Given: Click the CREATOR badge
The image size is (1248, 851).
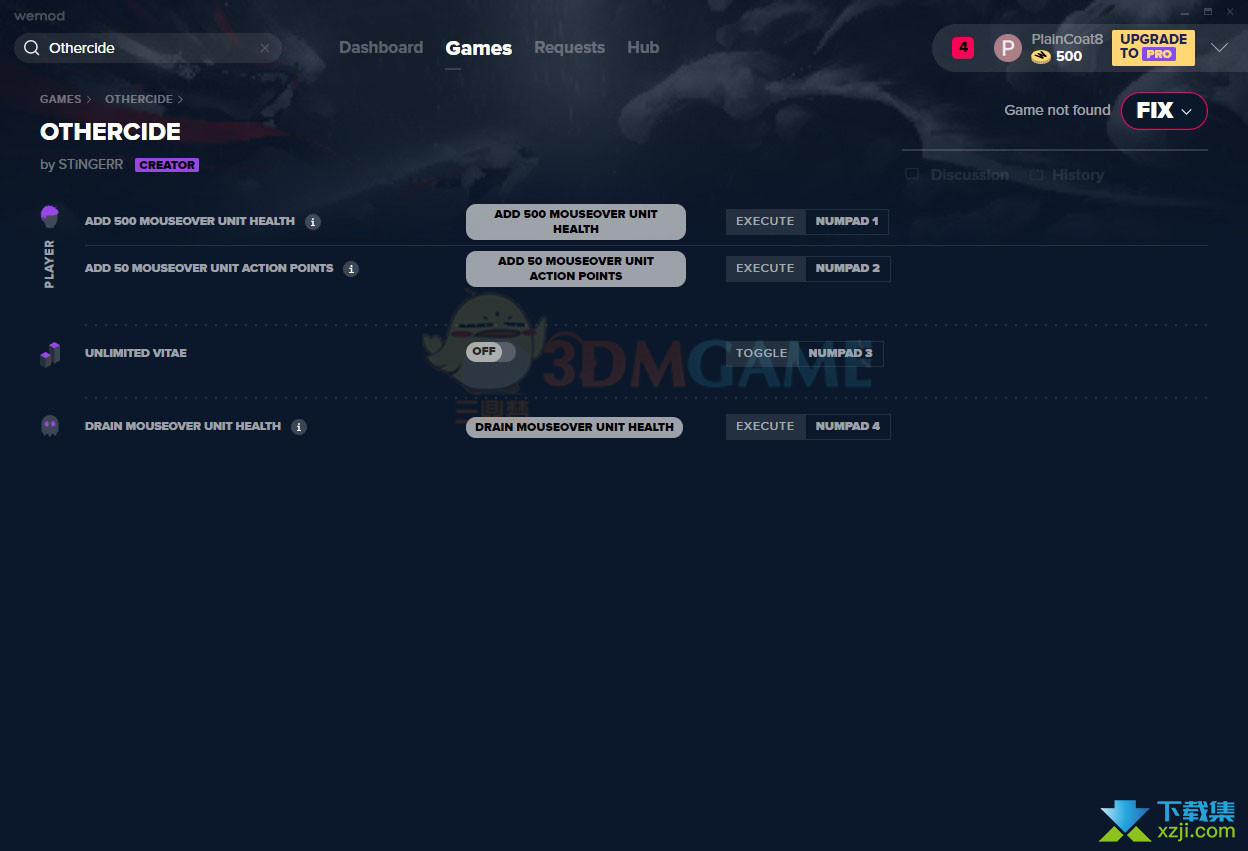Looking at the screenshot, I should (x=167, y=165).
